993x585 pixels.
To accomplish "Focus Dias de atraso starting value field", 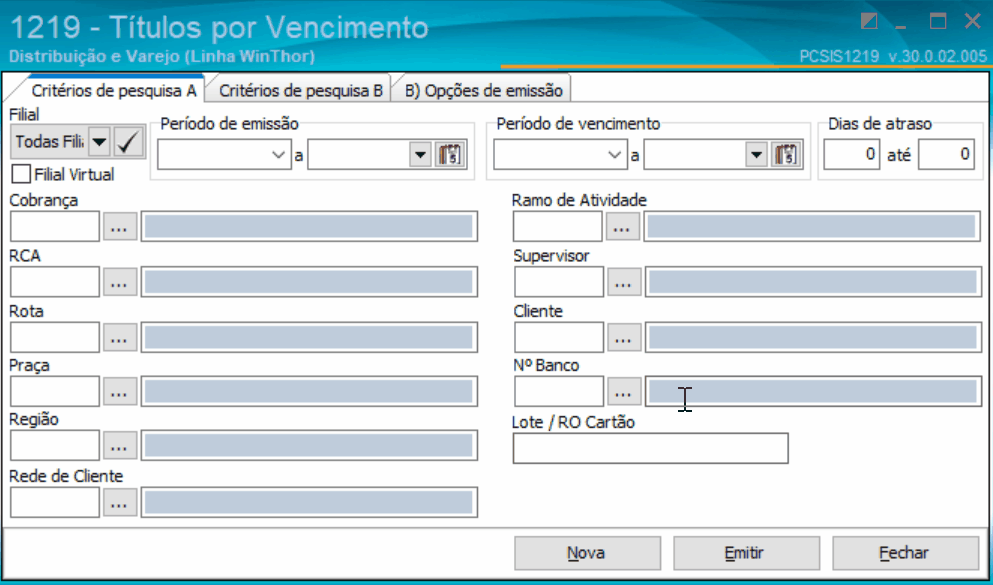I will click(852, 154).
